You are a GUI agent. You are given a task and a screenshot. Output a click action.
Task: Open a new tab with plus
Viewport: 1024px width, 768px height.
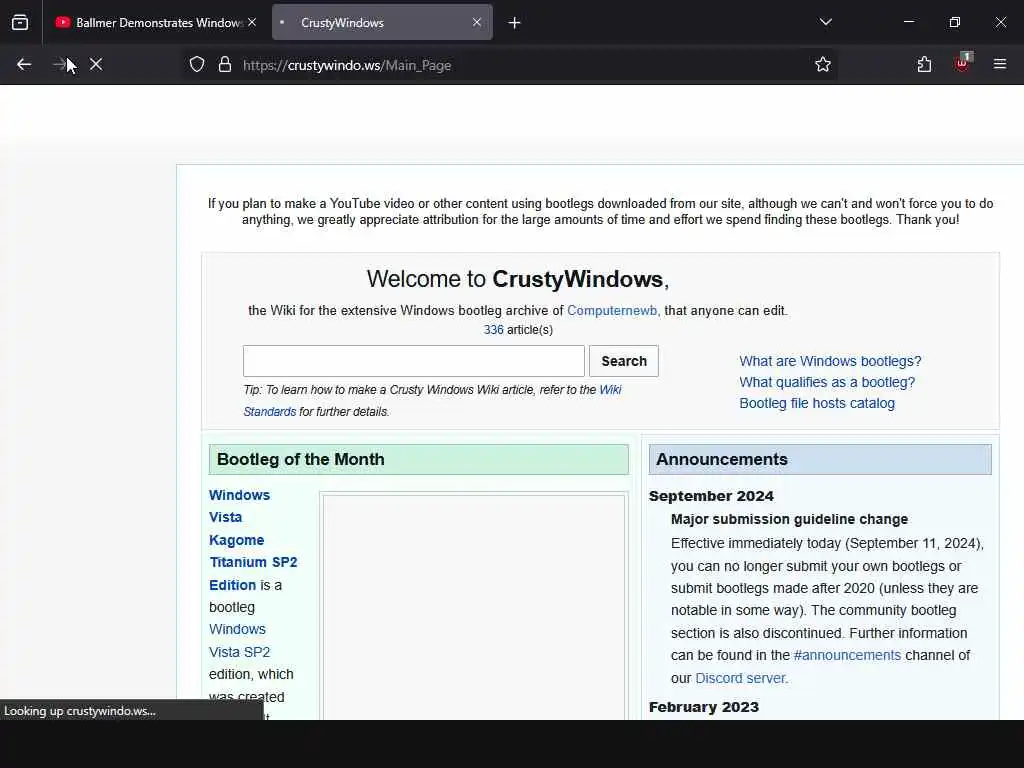[x=515, y=23]
